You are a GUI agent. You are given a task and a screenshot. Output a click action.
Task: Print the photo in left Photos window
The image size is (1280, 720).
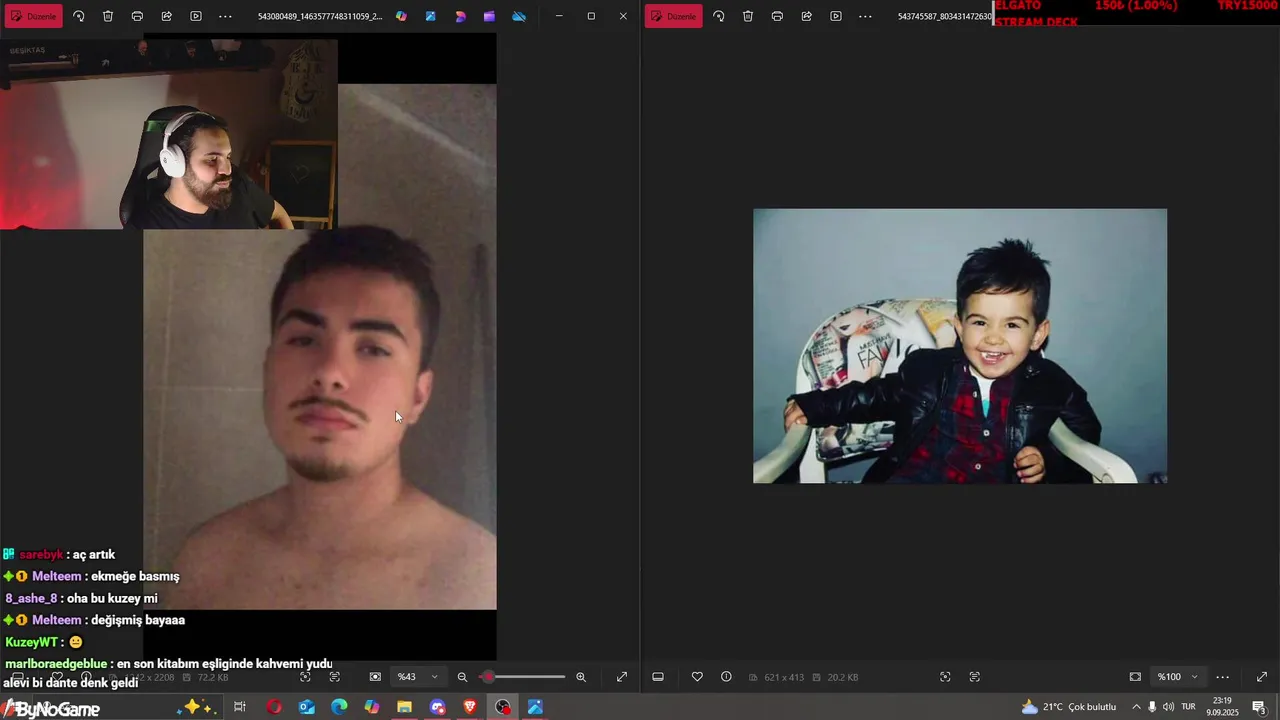(x=137, y=16)
